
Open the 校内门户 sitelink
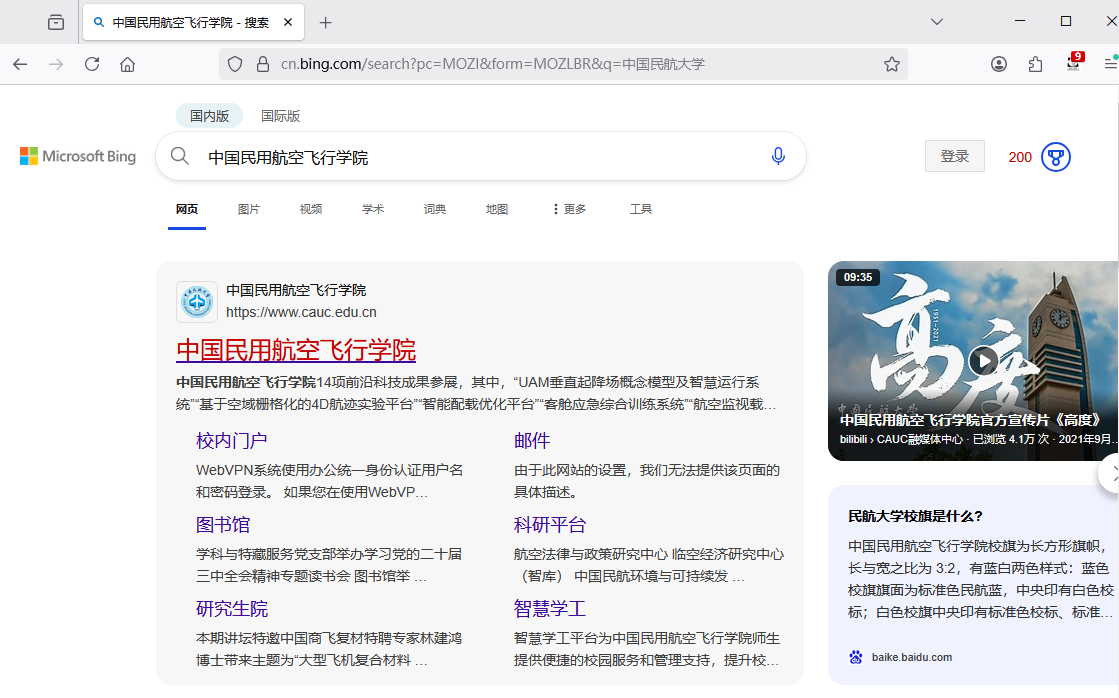[x=232, y=440]
